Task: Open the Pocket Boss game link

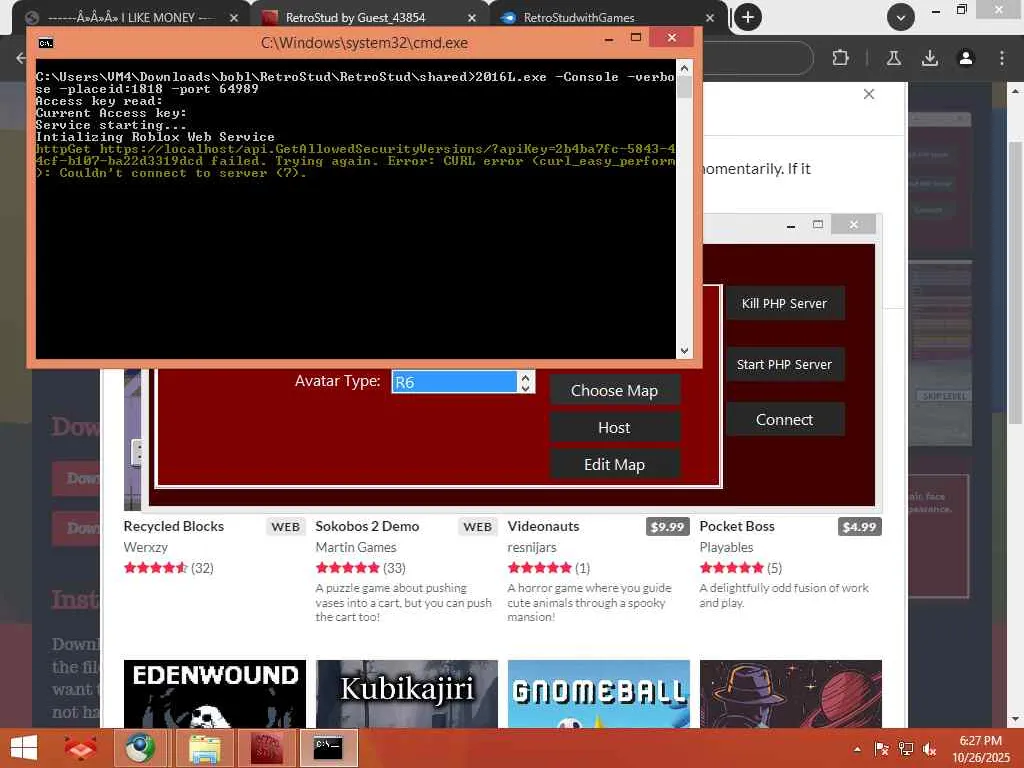Action: [737, 526]
